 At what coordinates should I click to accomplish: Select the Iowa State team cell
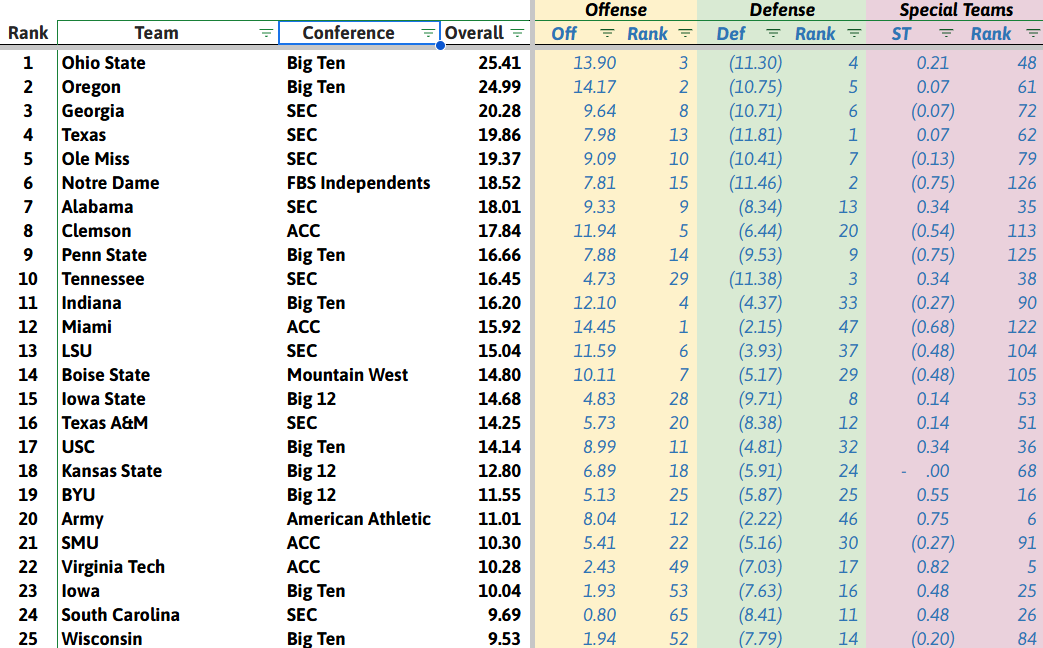tap(104, 399)
